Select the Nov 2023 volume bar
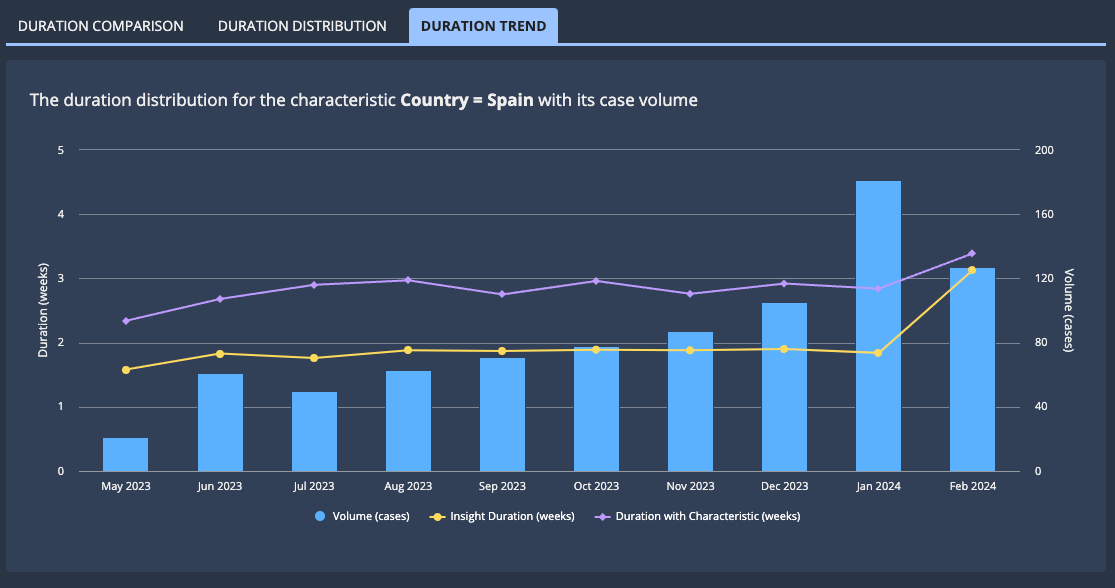This screenshot has height=588, width=1115. pos(690,402)
